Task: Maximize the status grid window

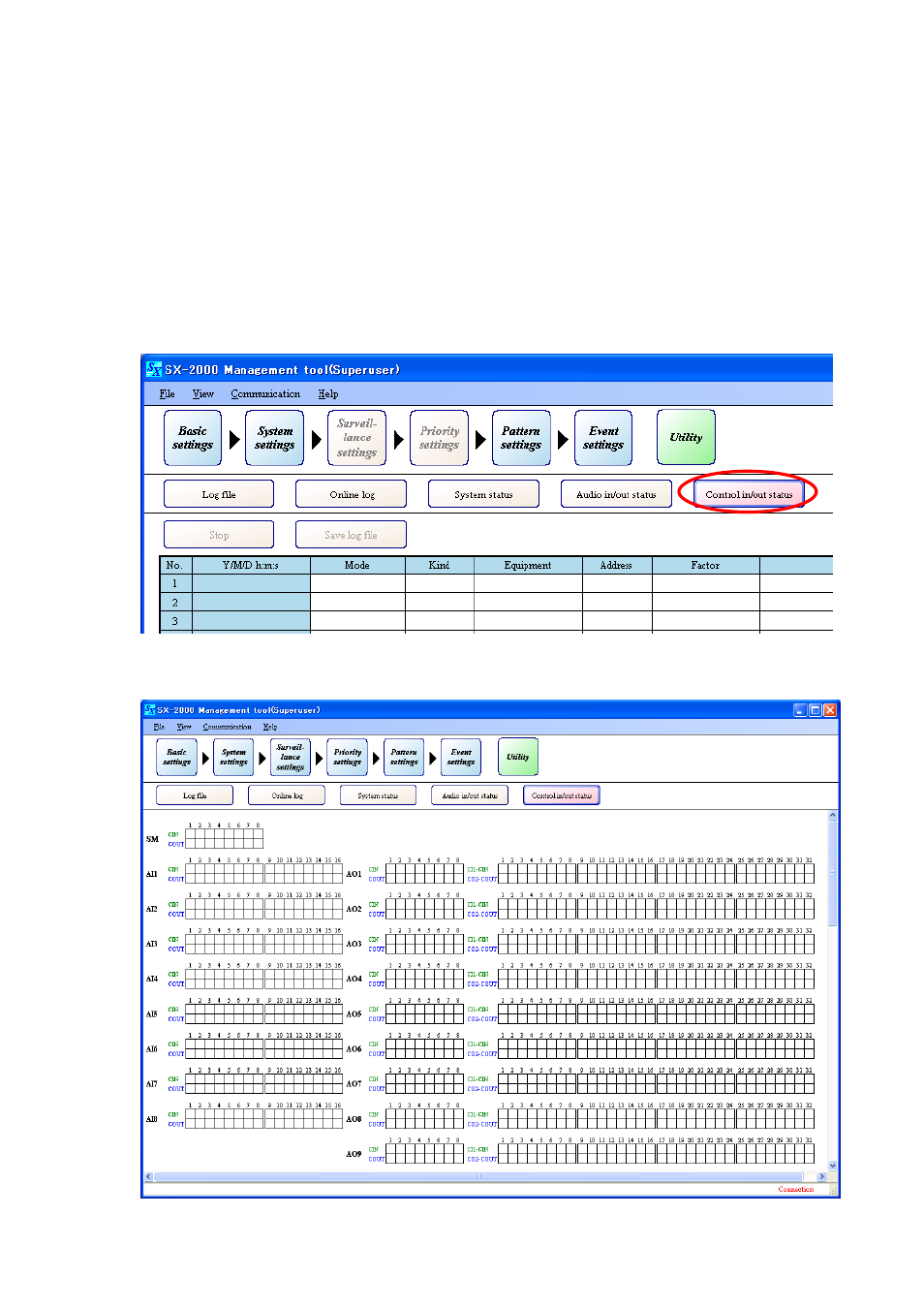Action: click(x=816, y=710)
